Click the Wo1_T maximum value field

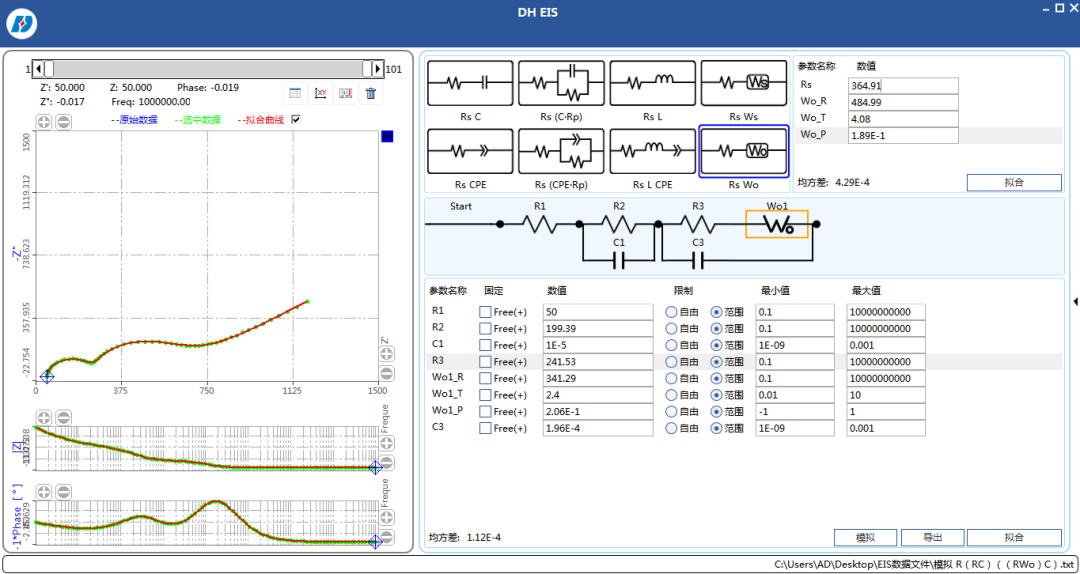[886, 395]
